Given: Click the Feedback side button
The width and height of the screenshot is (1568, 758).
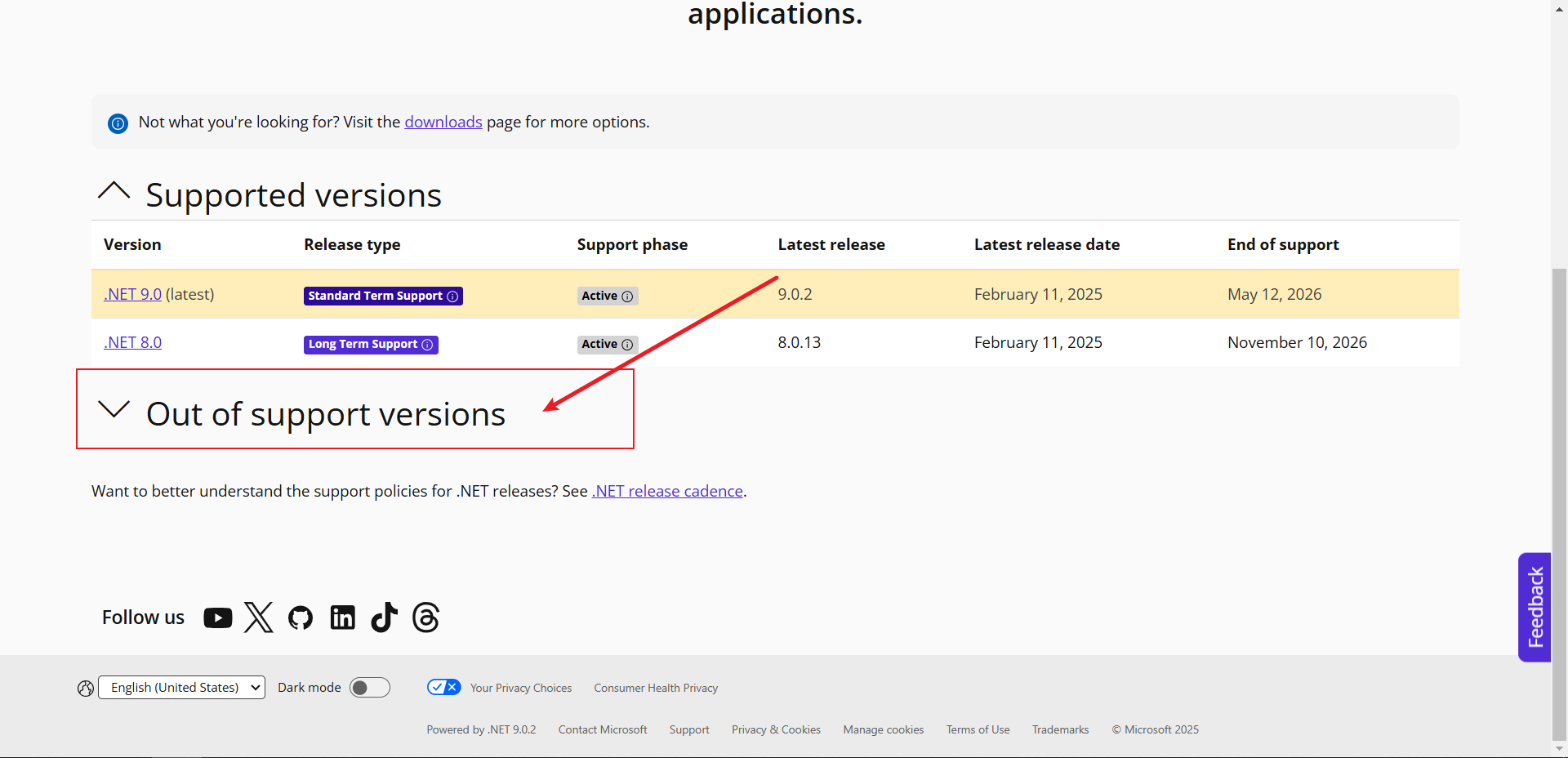Looking at the screenshot, I should point(1535,607).
